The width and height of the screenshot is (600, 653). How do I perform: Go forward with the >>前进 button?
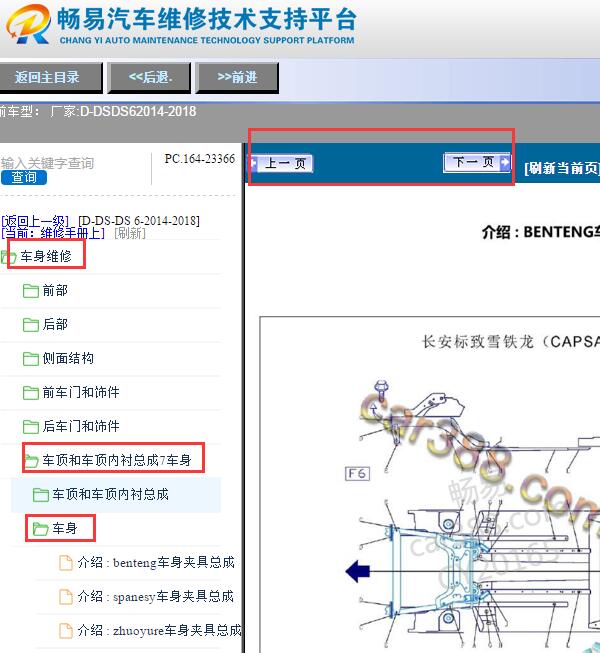pyautogui.click(x=237, y=77)
